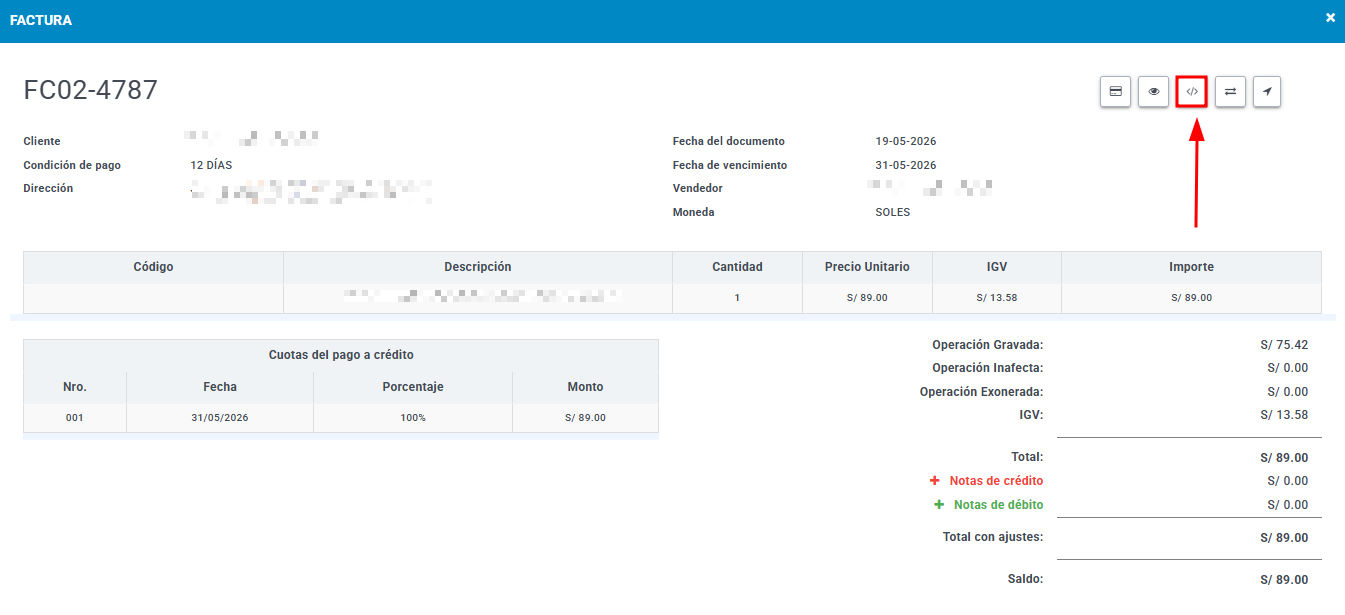
Task: Close the Factura dialog with the X
Action: click(x=1330, y=17)
